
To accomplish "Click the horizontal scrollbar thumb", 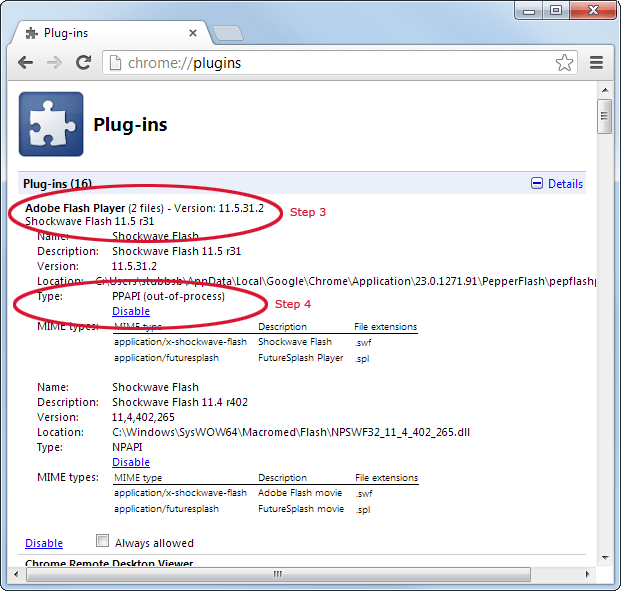I will click(278, 574).
